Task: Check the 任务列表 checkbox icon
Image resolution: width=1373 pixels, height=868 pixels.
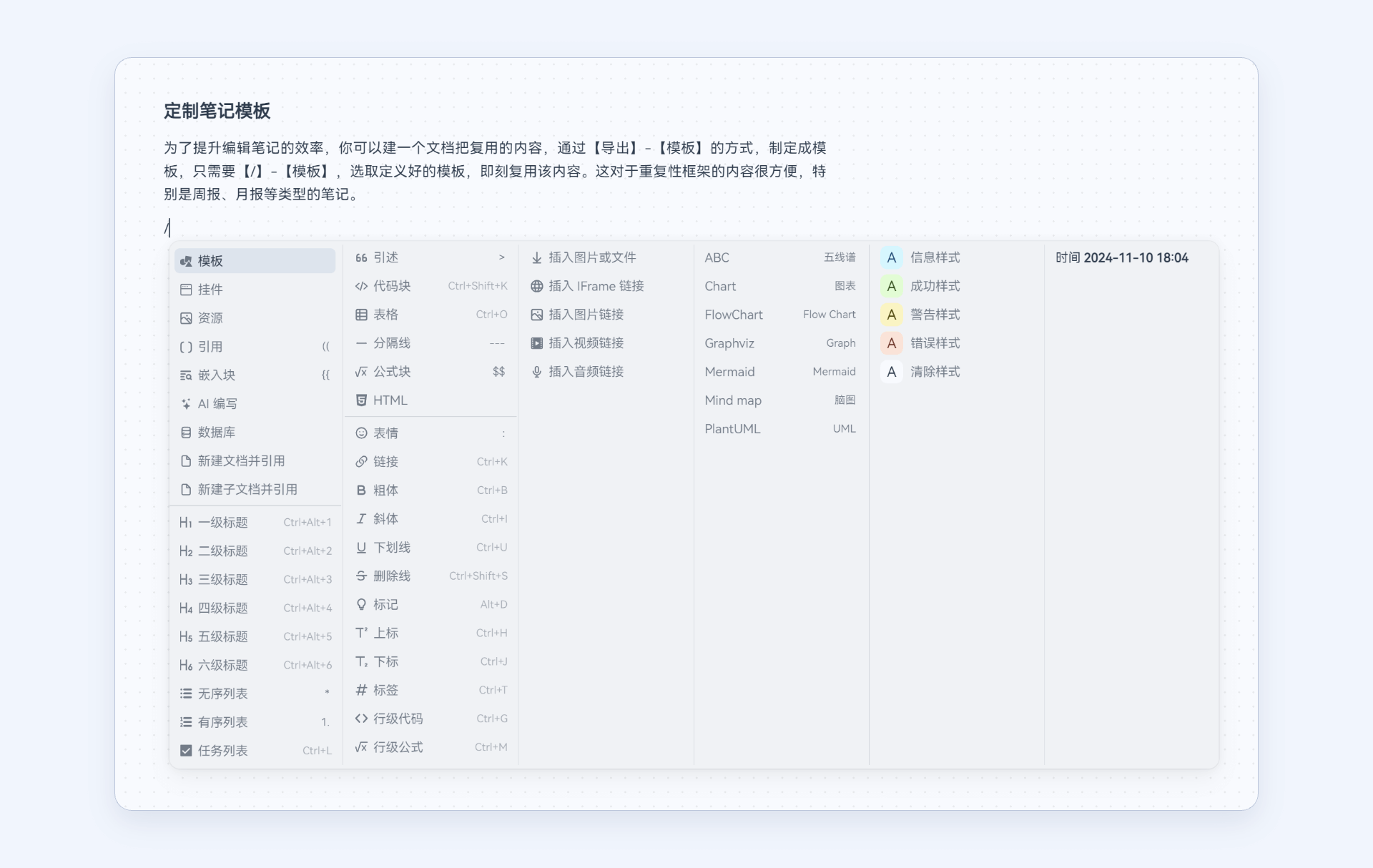Action: (x=186, y=751)
